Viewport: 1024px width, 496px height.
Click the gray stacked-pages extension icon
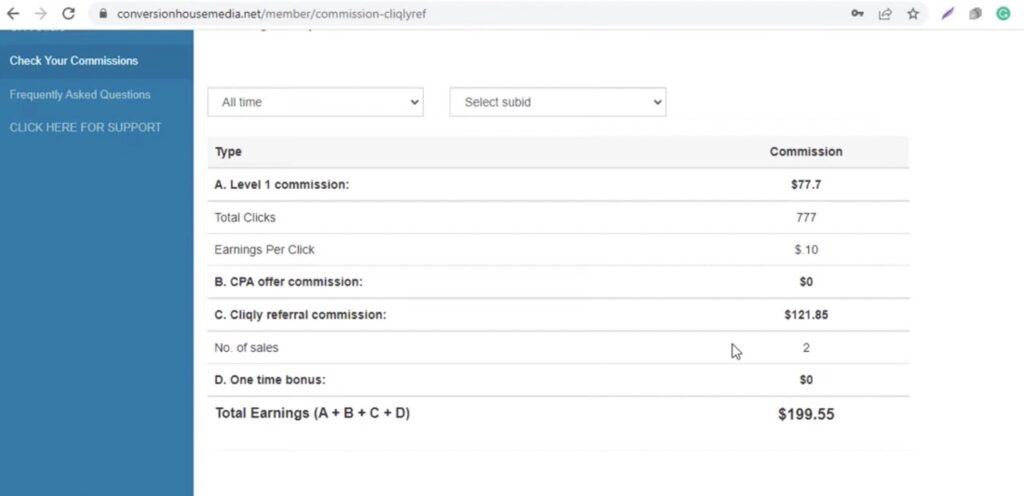[976, 14]
